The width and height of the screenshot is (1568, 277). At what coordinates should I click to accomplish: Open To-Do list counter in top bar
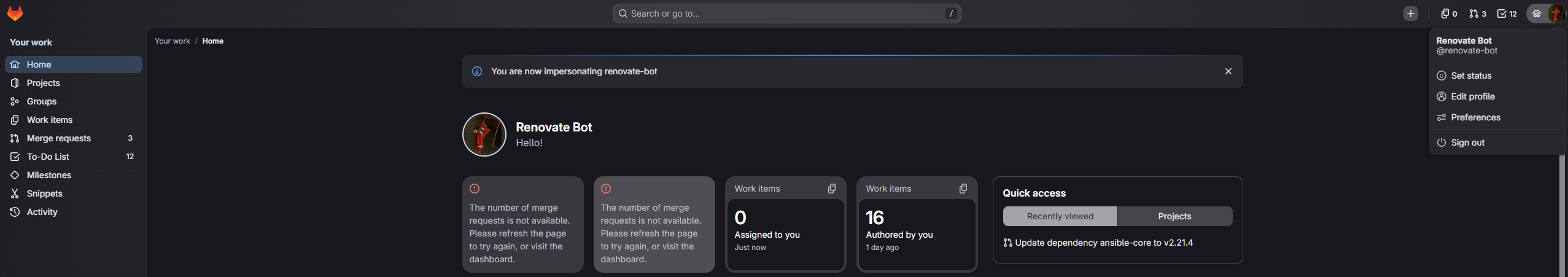pos(1507,14)
